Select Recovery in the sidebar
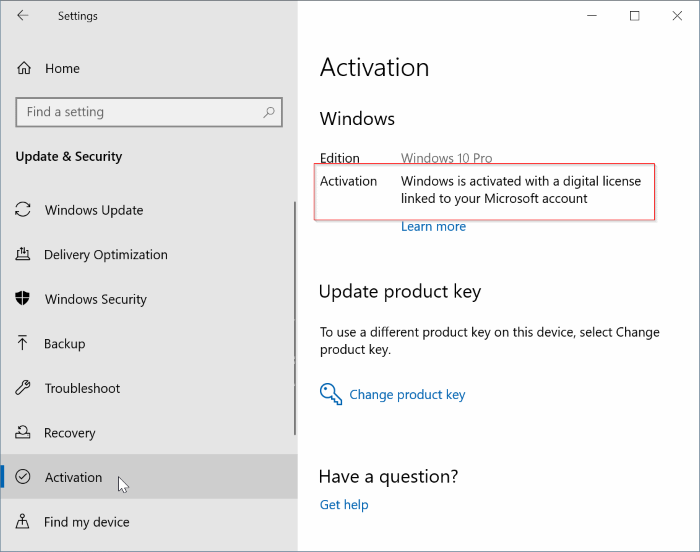The image size is (700, 552). click(149, 433)
